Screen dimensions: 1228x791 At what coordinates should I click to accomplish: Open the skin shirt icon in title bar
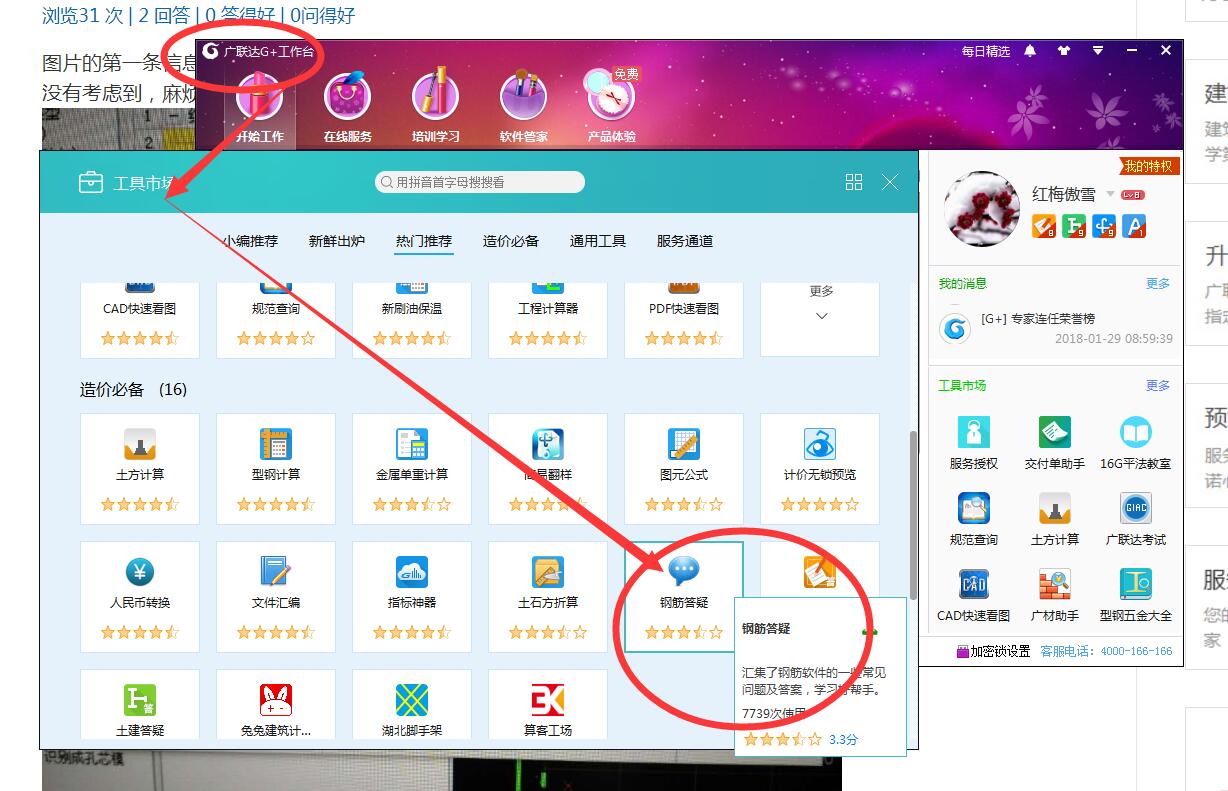point(1063,50)
